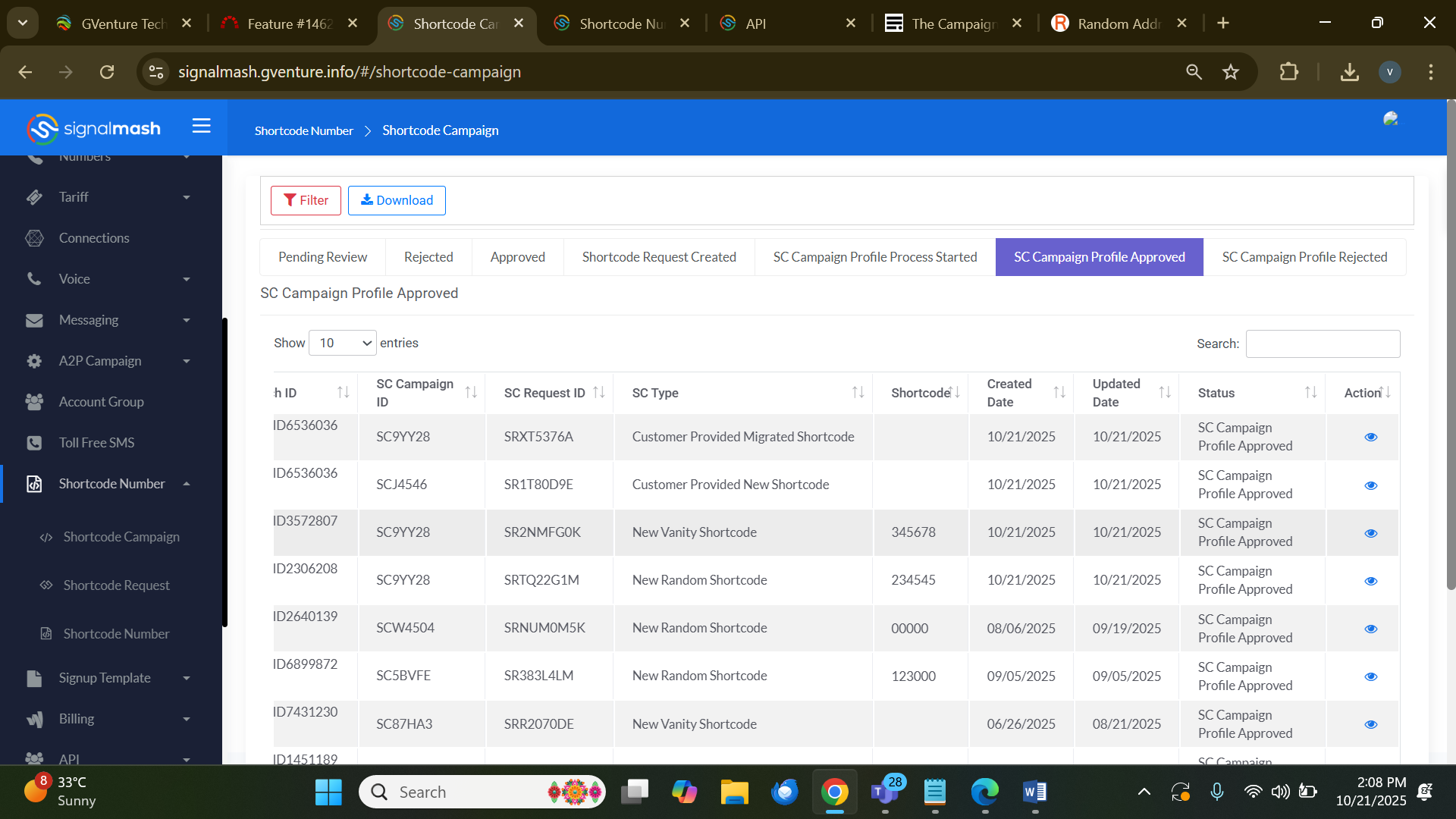Click the Download button
The image size is (1456, 819).
(397, 200)
